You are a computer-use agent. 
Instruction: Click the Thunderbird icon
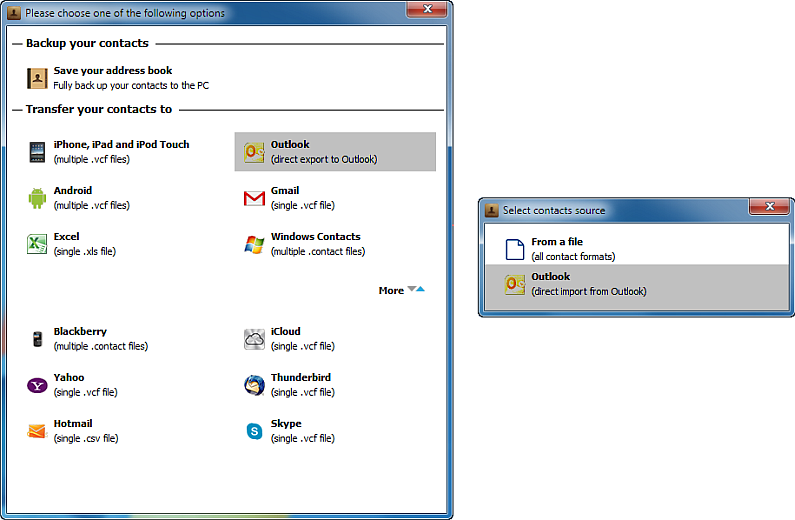coord(254,385)
